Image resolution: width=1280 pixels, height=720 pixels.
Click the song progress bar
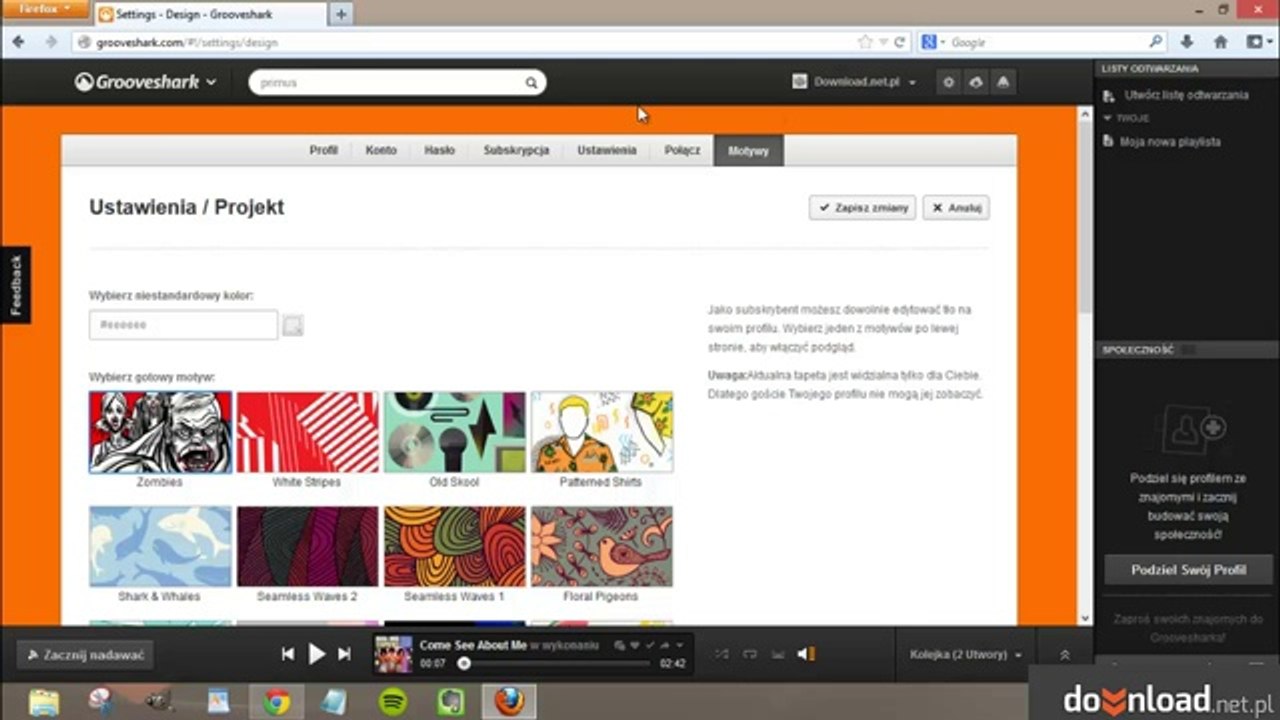pyautogui.click(x=555, y=663)
